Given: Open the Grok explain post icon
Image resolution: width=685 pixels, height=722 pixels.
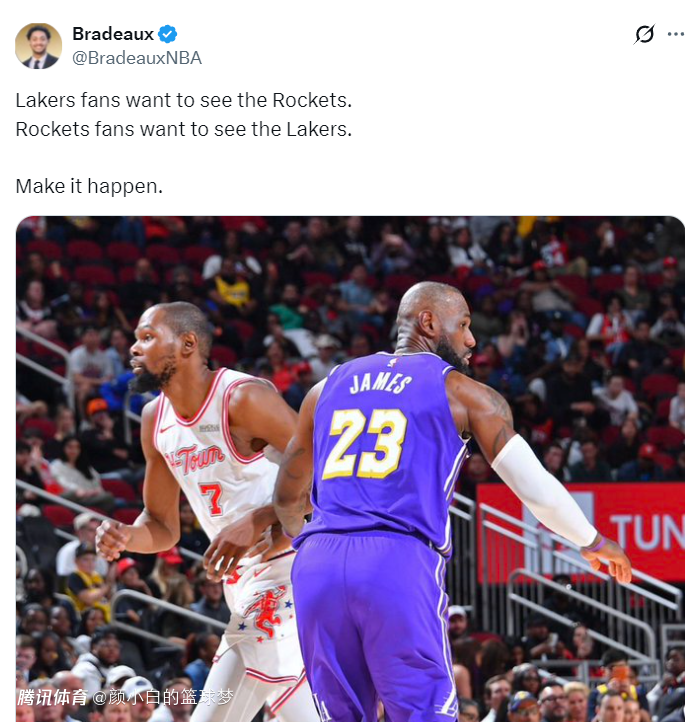Looking at the screenshot, I should click(x=644, y=34).
